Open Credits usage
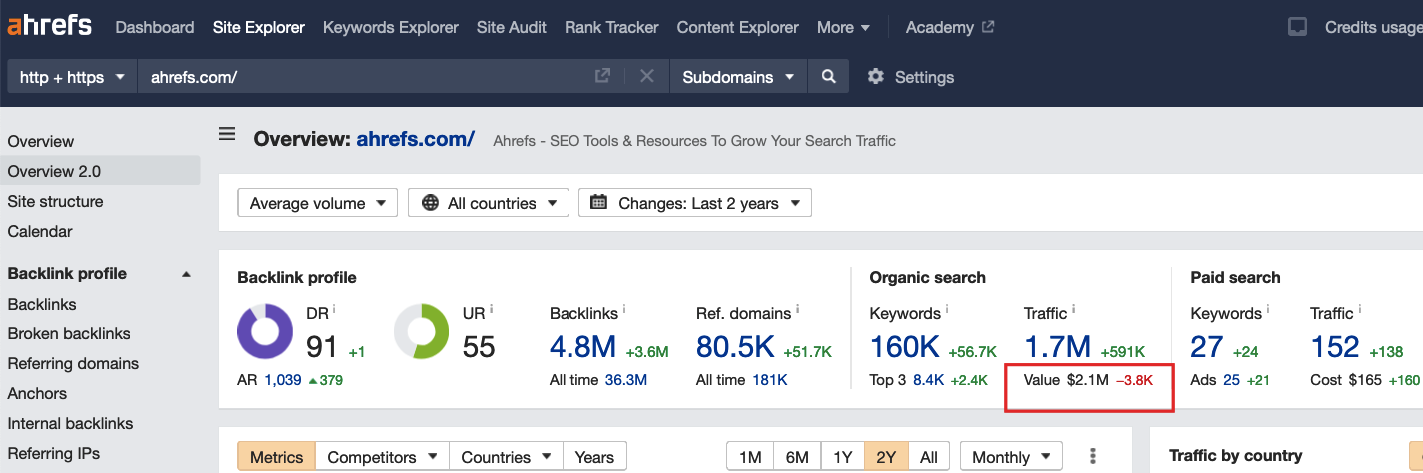This screenshot has height=473, width=1423. tap(1373, 27)
